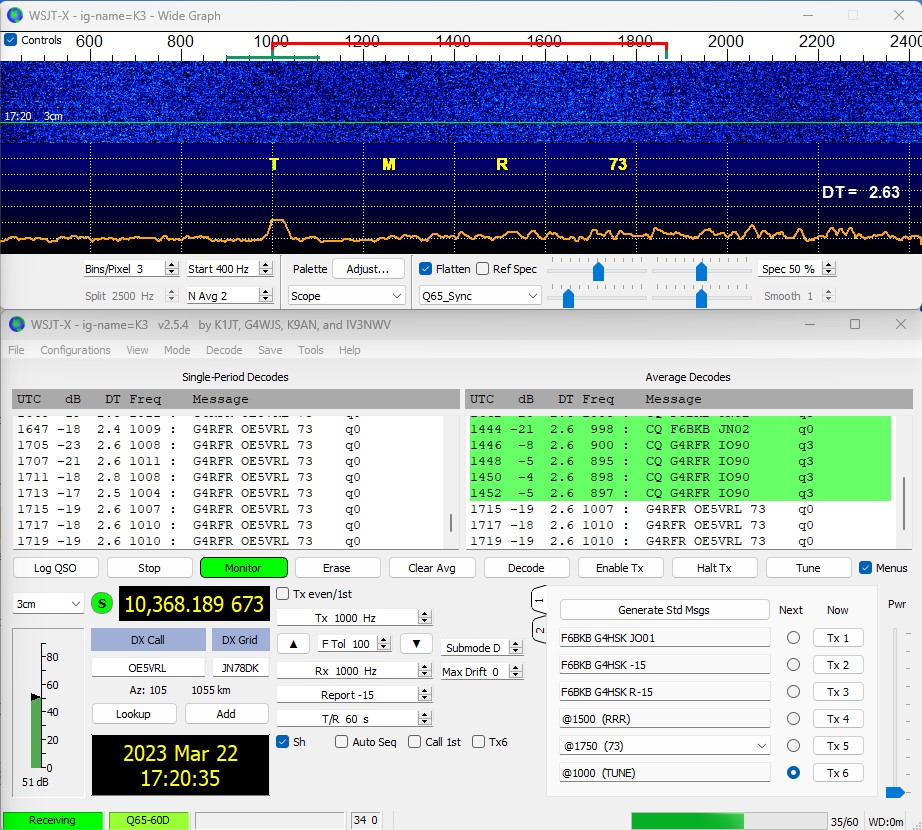The height and width of the screenshot is (830, 922).
Task: Toggle the Controls checkbox in Wide Graph
Action: click(x=11, y=40)
